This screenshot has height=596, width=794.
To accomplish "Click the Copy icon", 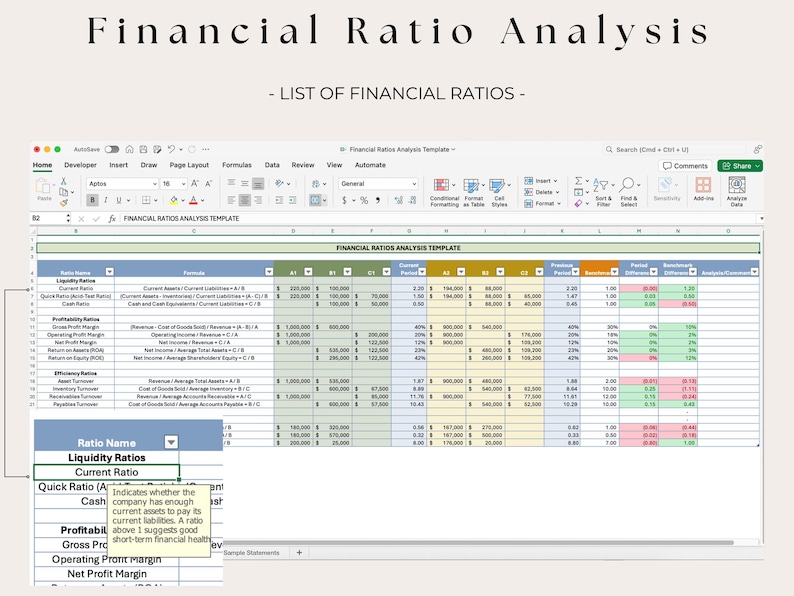I will 63,192.
